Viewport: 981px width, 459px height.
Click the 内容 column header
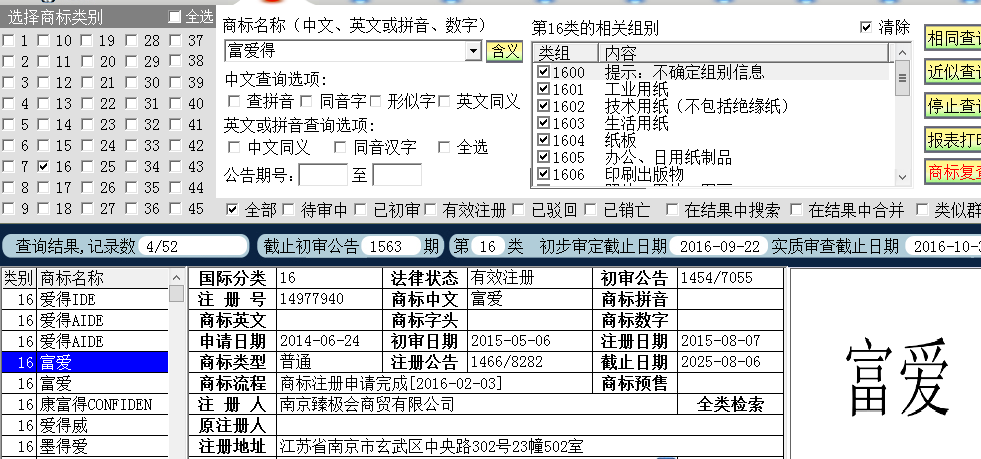(743, 53)
